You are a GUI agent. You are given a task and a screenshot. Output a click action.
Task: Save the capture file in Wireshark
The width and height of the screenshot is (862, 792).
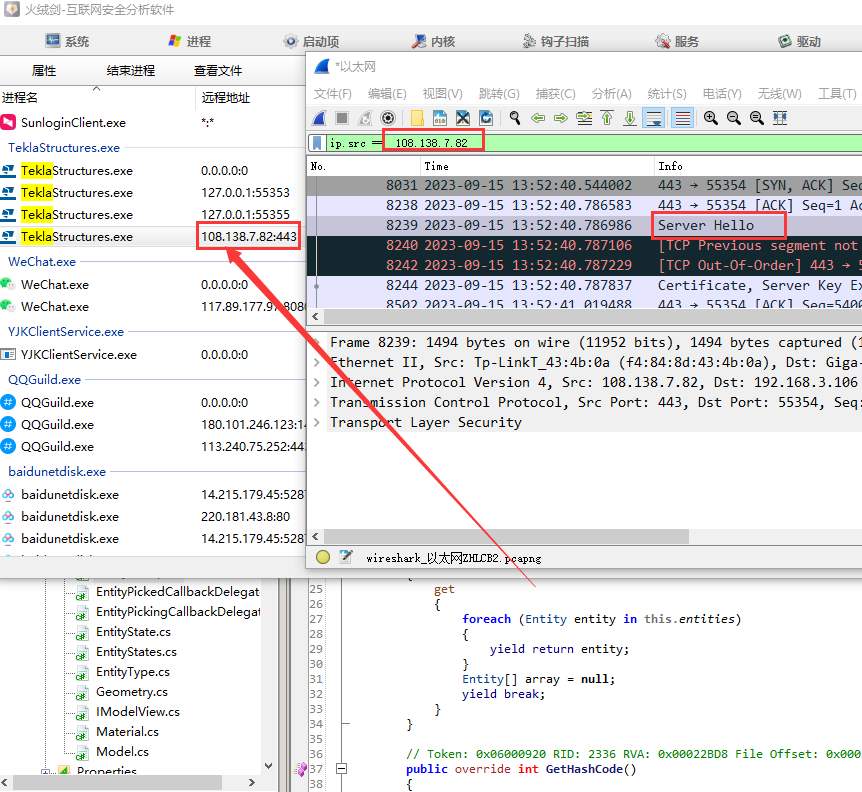[x=440, y=118]
